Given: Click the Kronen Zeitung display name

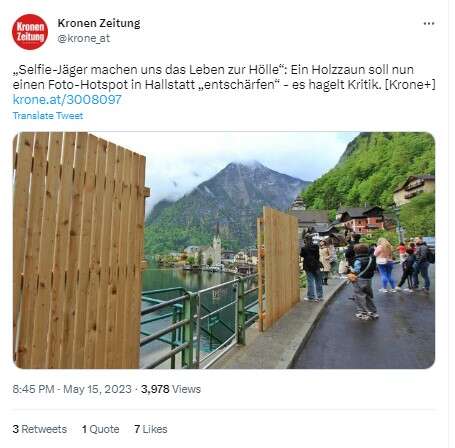Looking at the screenshot, I should [99, 23].
